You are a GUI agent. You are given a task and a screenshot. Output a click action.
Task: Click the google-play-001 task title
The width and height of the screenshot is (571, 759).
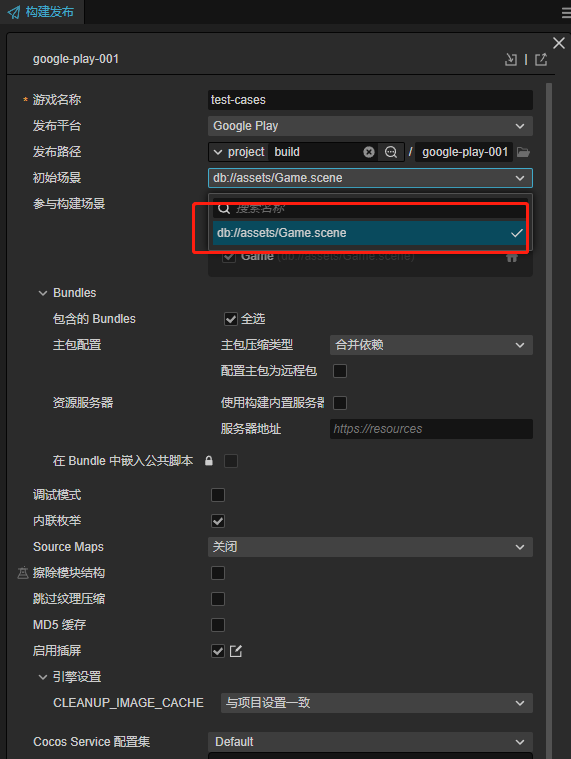point(76,59)
